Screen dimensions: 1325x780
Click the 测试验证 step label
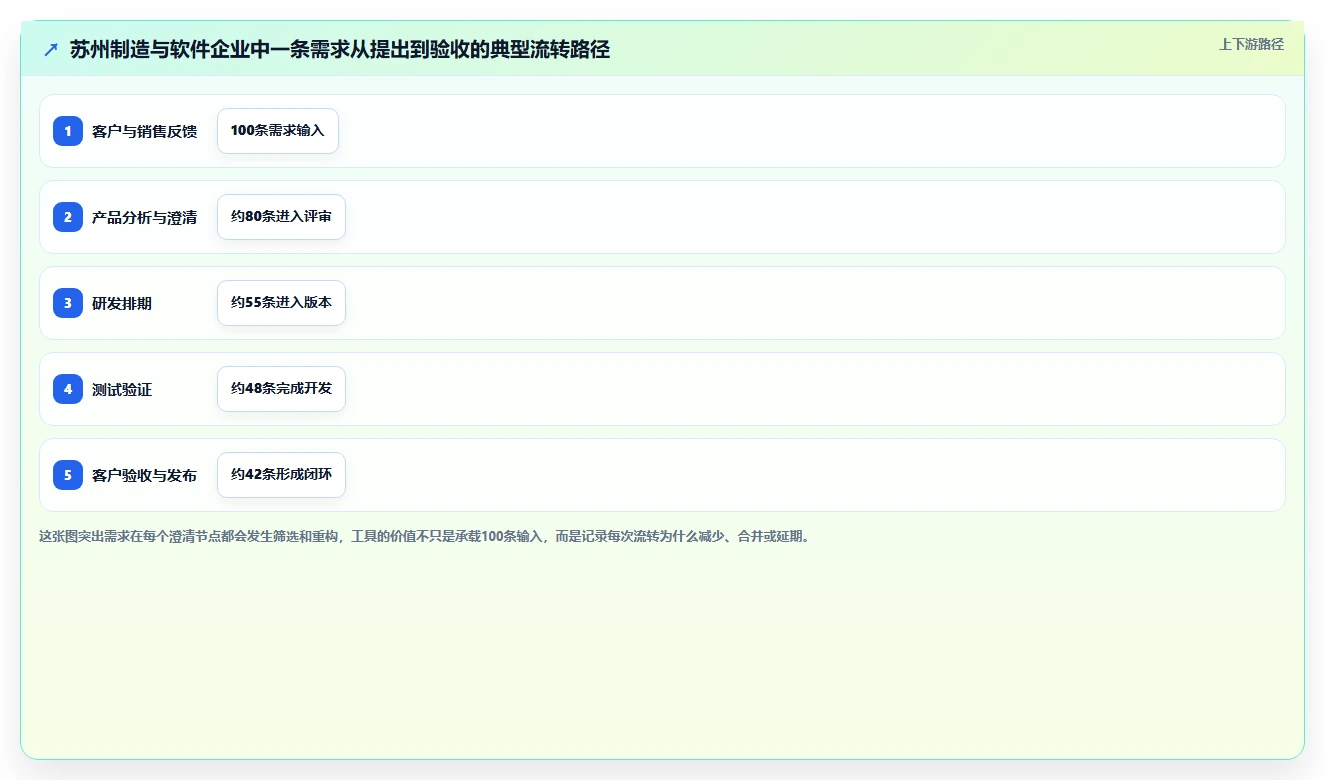[122, 389]
